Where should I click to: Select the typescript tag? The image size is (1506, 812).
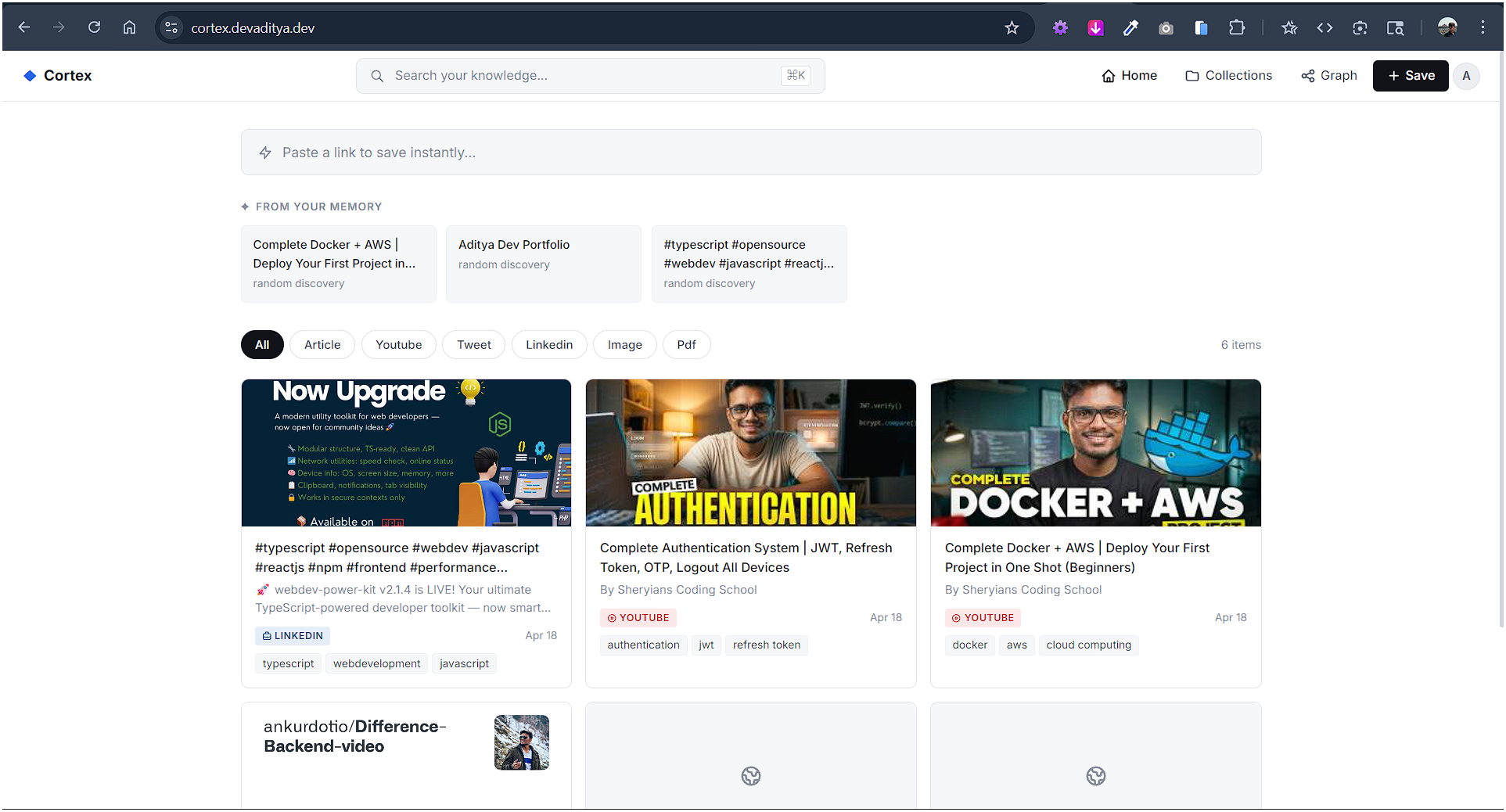pyautogui.click(x=288, y=664)
